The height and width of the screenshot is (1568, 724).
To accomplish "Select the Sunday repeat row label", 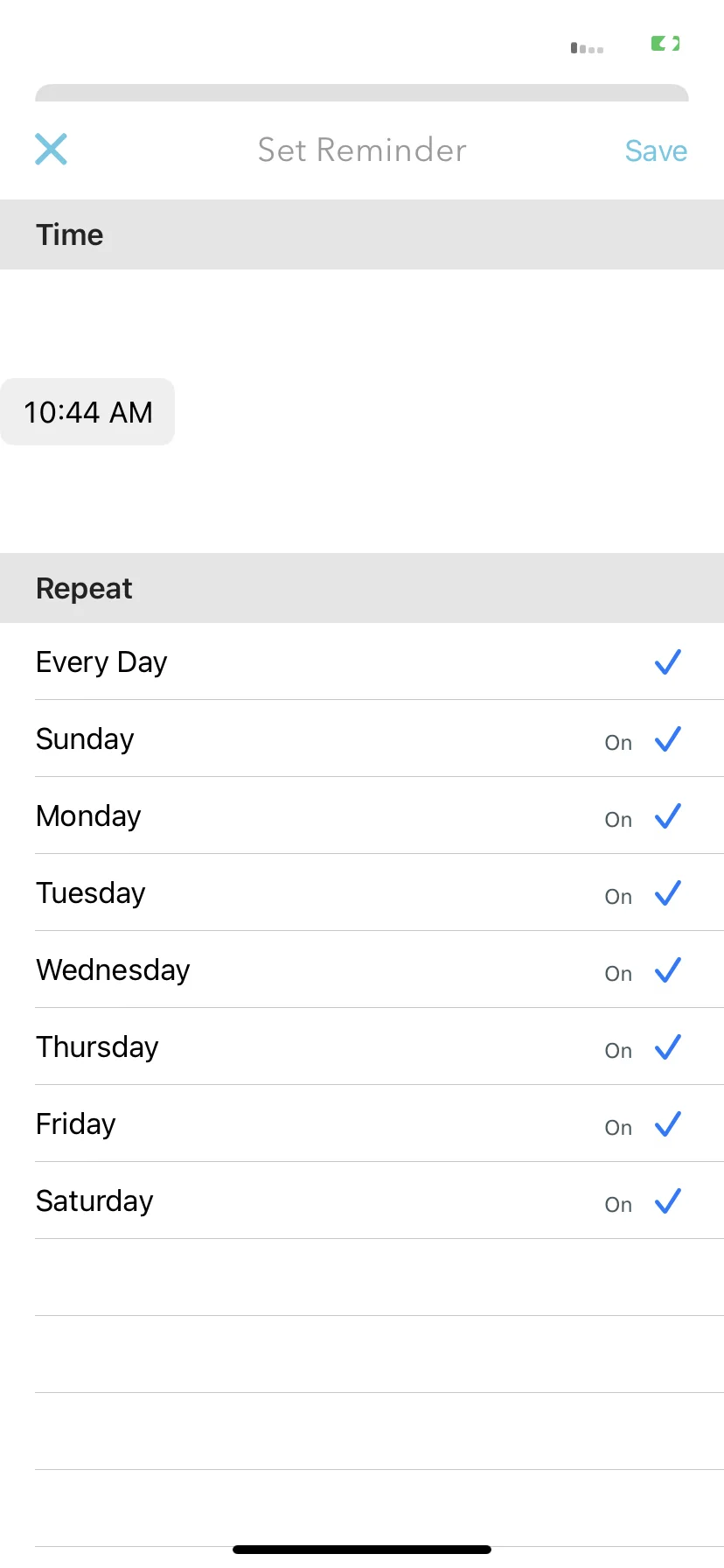I will click(x=85, y=739).
